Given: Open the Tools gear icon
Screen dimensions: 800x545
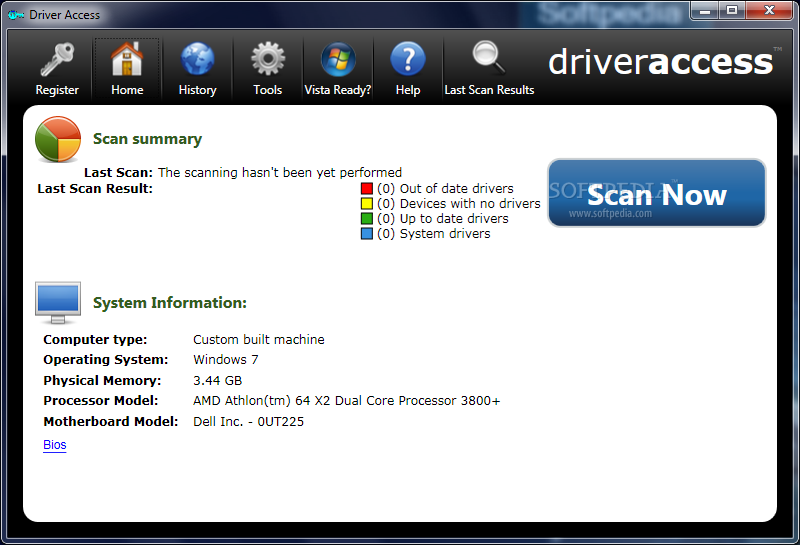Looking at the screenshot, I should tap(268, 59).
